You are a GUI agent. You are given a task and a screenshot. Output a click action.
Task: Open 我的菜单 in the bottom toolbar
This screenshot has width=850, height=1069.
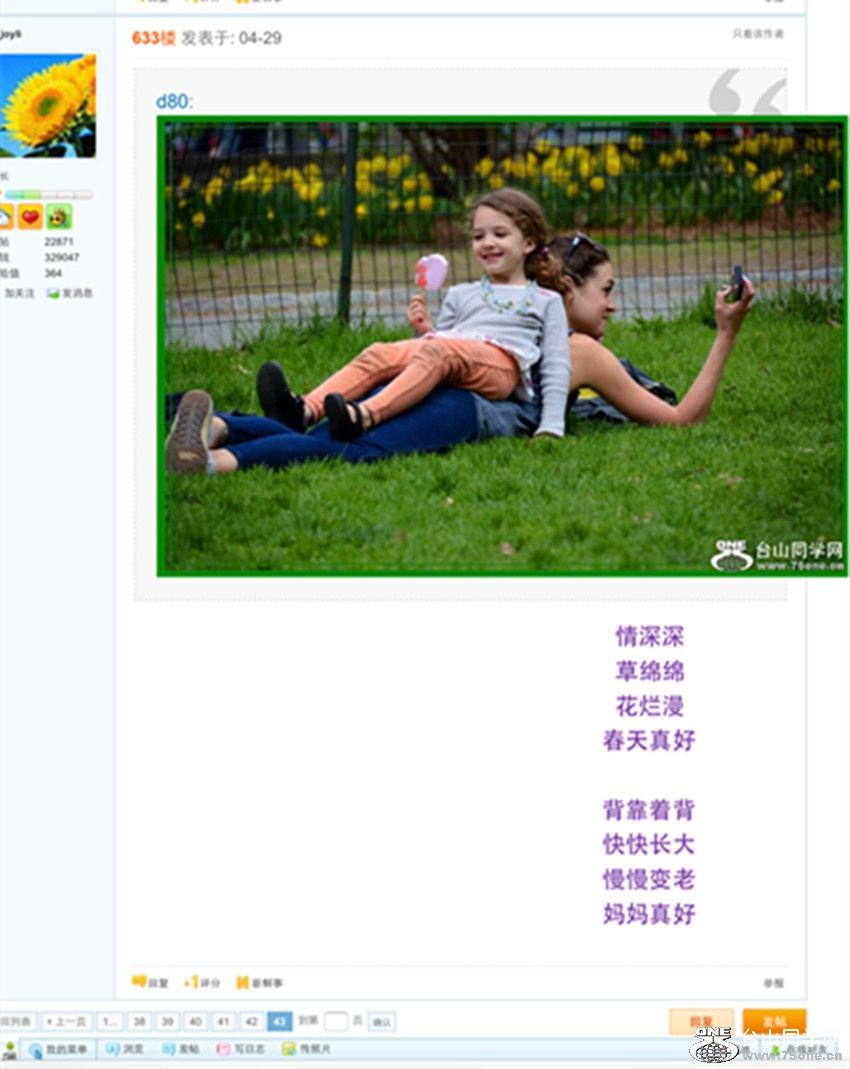click(59, 1049)
